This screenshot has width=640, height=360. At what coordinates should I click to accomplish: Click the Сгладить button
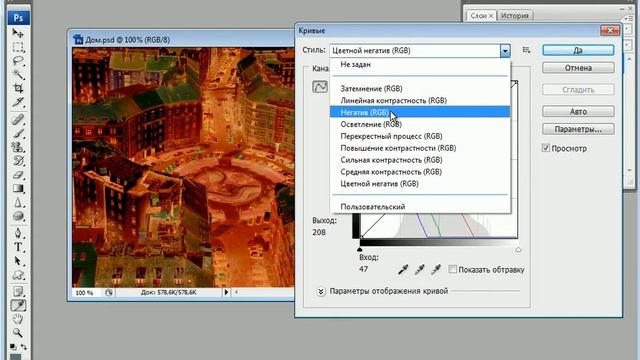point(578,89)
